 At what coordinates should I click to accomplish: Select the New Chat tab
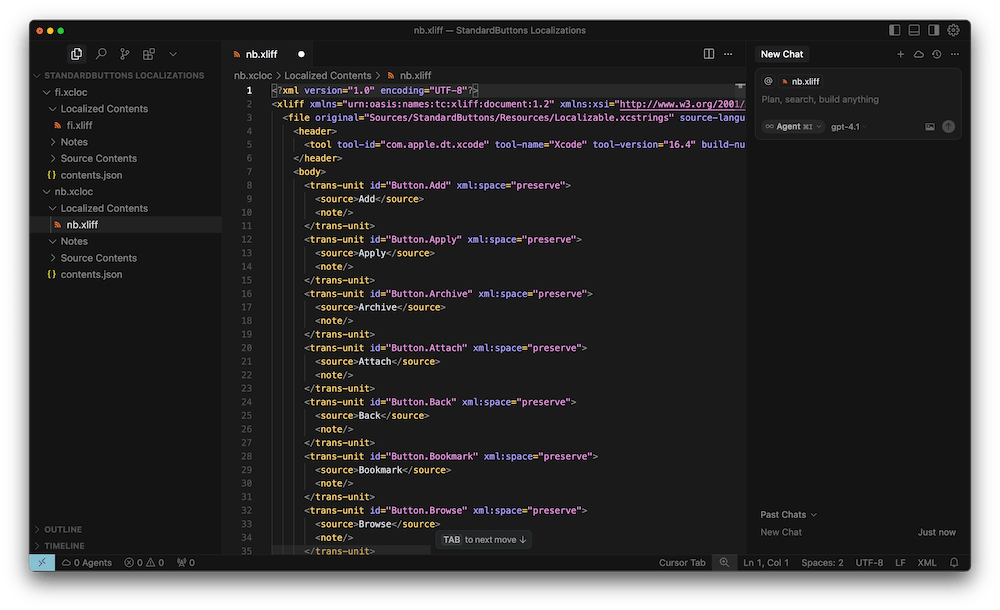pyautogui.click(x=782, y=54)
